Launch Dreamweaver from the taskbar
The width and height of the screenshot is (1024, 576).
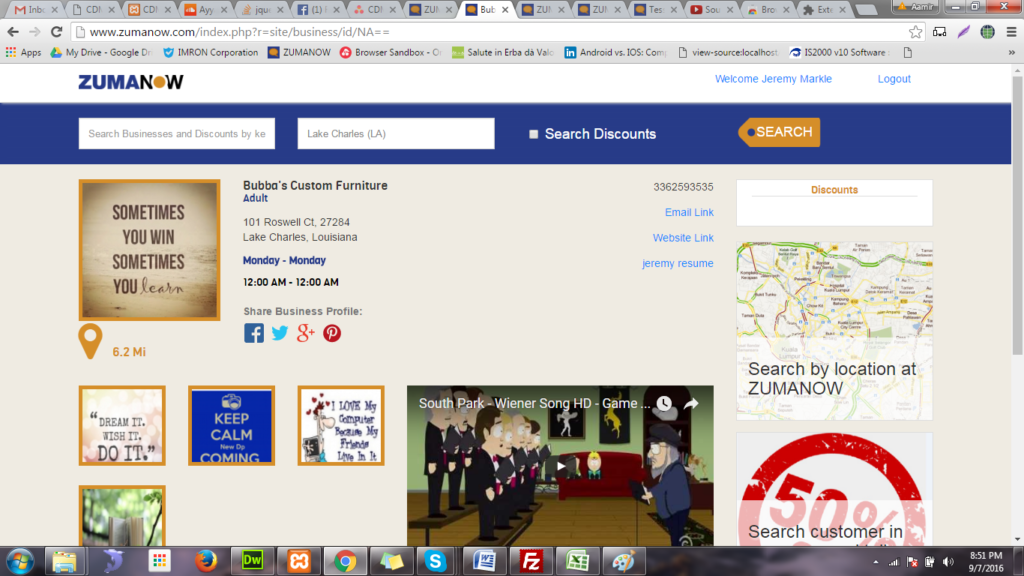coord(252,561)
